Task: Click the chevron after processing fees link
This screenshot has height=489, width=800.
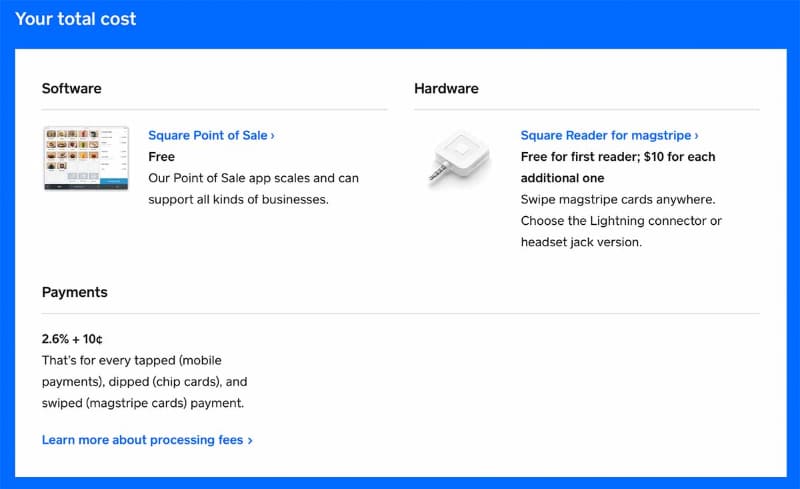Action: tap(250, 440)
